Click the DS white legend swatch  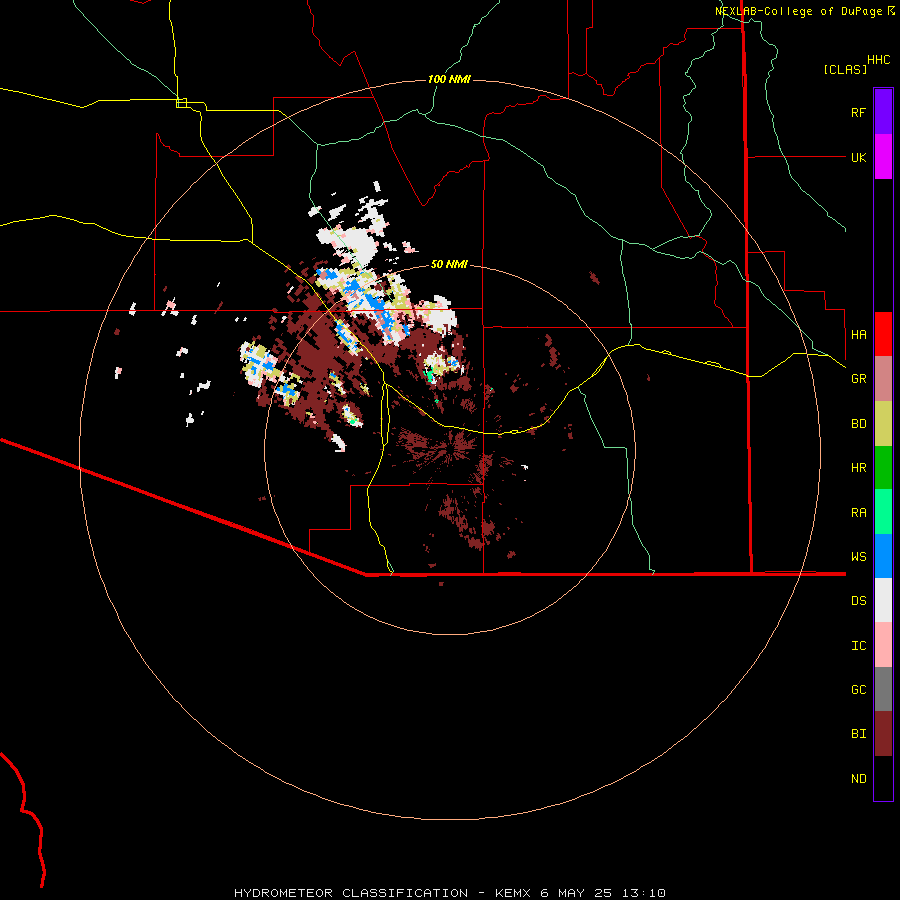[x=883, y=600]
